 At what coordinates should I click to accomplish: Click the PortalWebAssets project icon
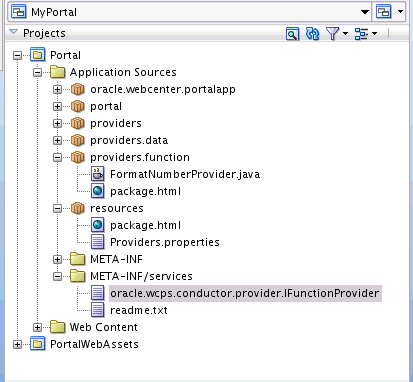click(x=38, y=344)
